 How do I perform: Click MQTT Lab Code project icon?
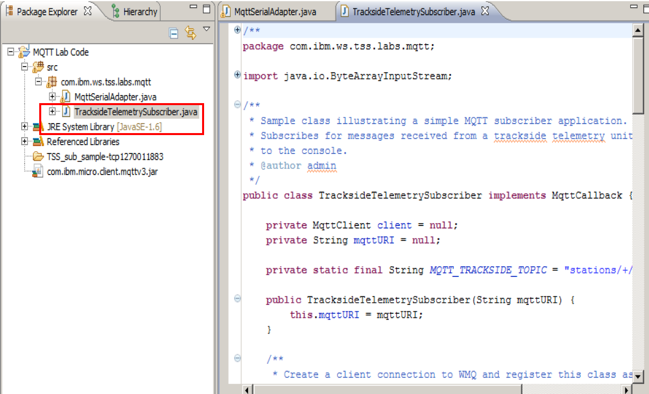click(x=24, y=52)
